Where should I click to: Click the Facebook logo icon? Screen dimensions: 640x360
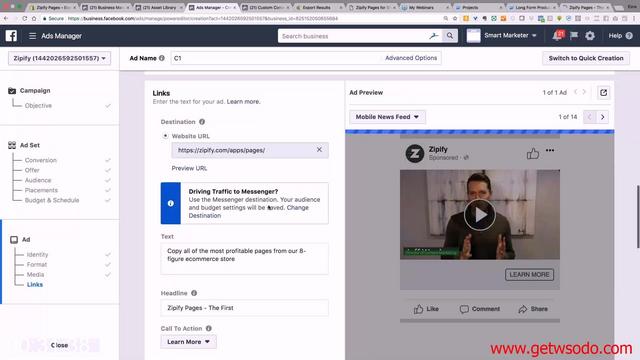(x=11, y=36)
